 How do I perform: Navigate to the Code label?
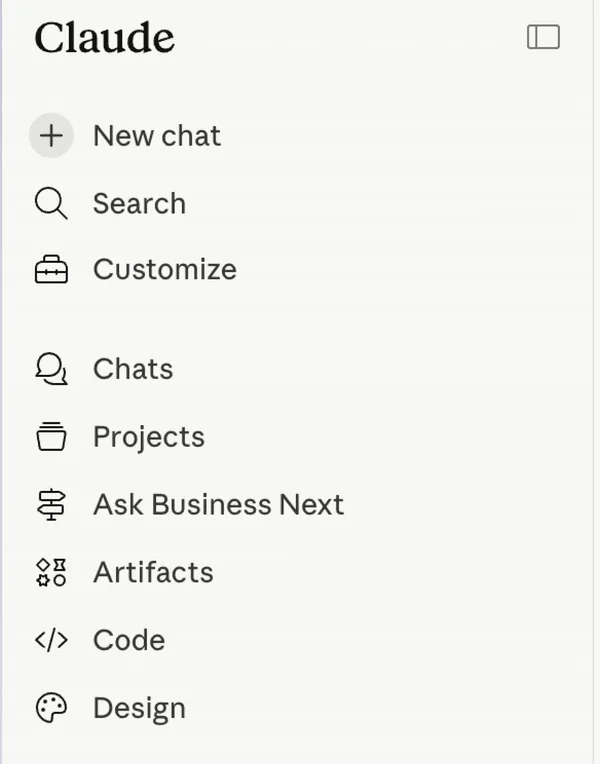(x=129, y=641)
